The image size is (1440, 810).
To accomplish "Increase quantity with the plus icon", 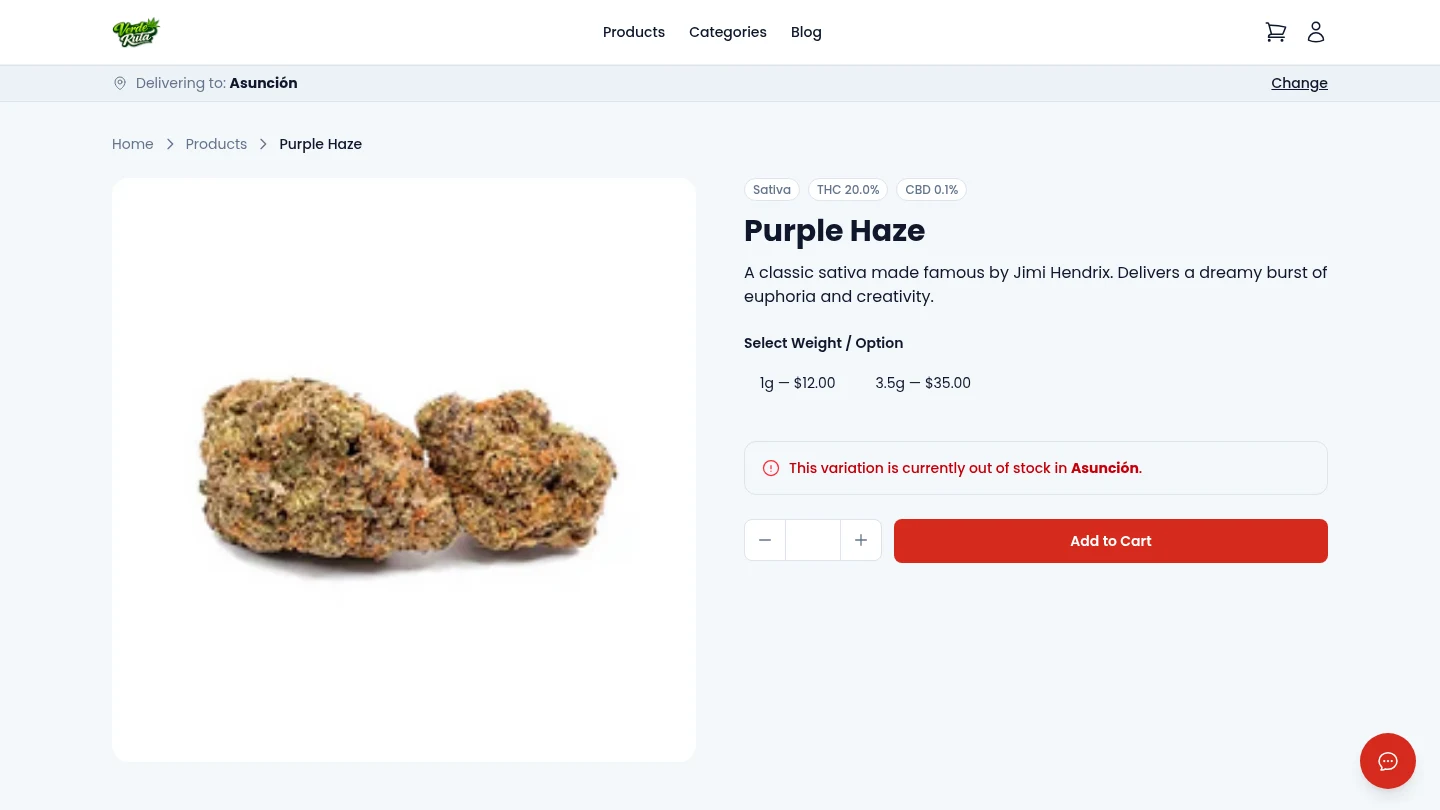I will click(x=861, y=540).
